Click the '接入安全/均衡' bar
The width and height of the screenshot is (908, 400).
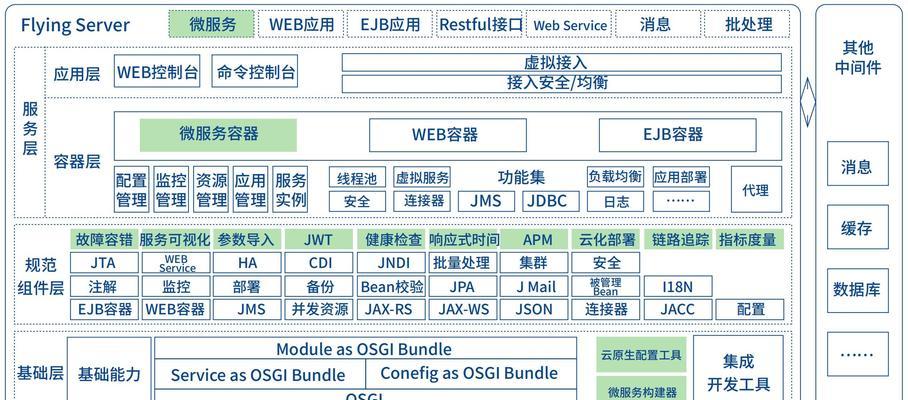pos(562,83)
